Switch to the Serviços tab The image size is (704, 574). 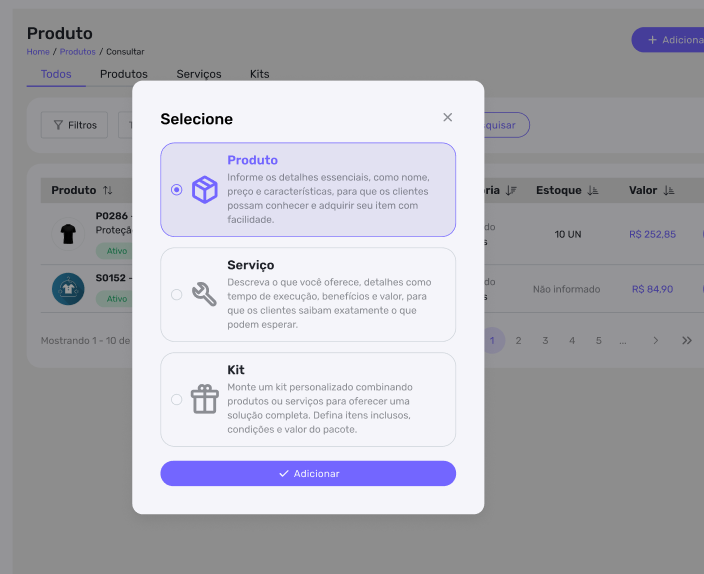(199, 74)
